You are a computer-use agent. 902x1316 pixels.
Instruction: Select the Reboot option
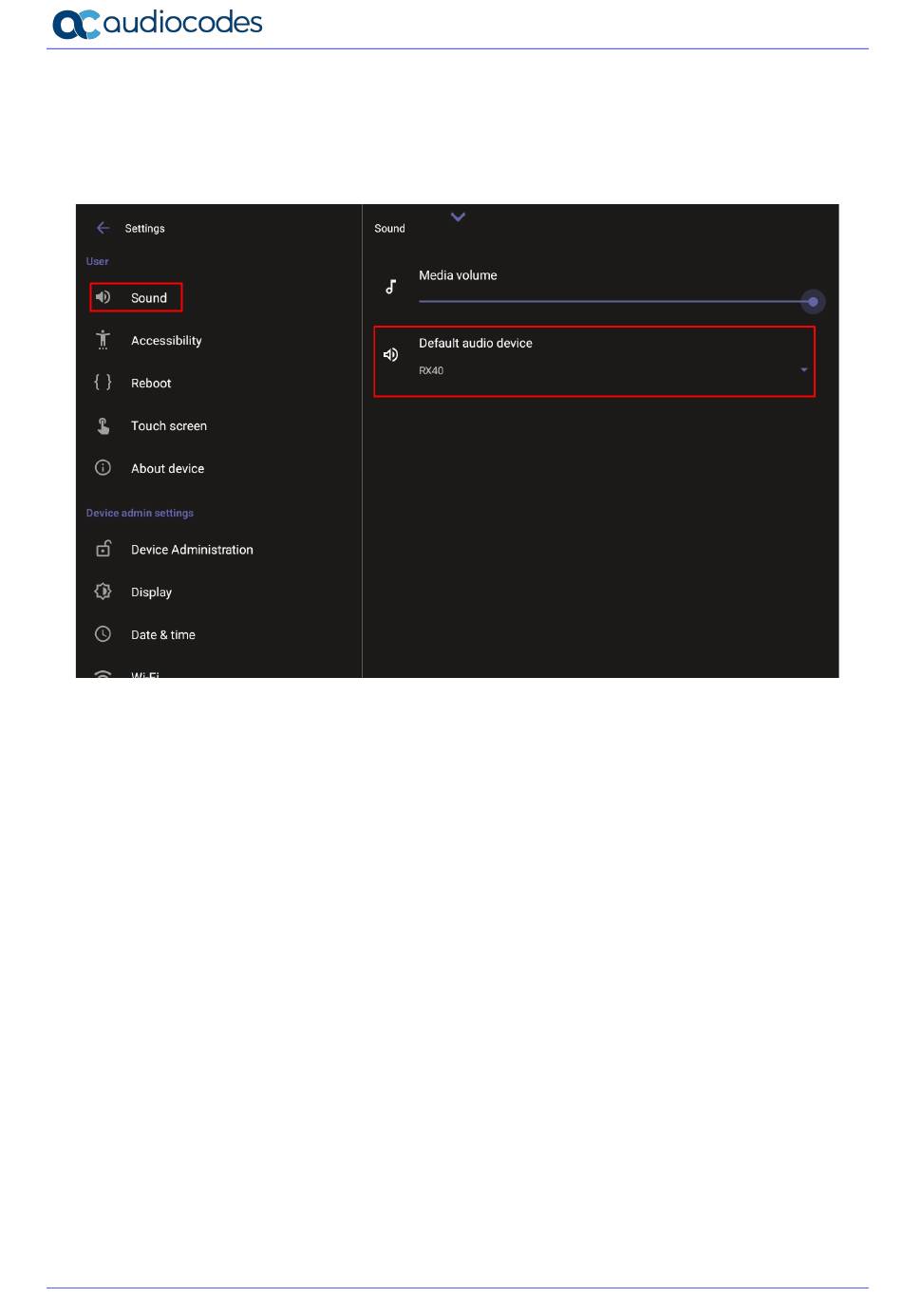coord(151,383)
